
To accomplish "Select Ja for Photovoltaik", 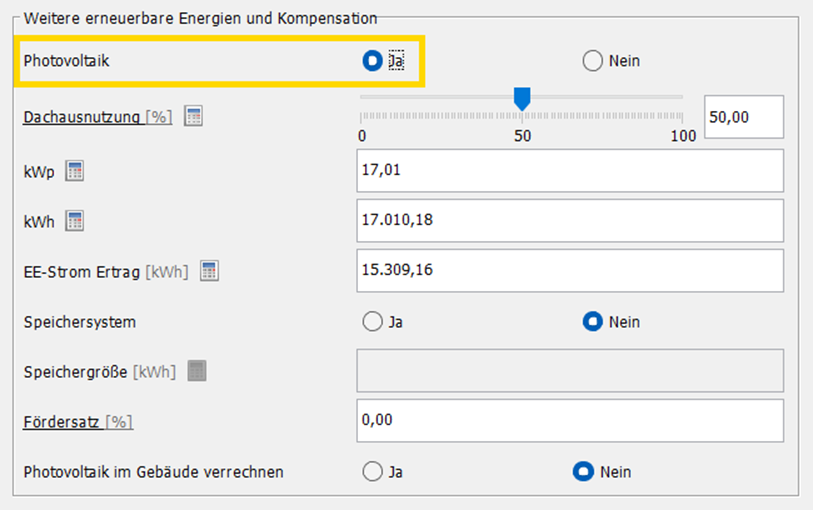I will (x=372, y=61).
